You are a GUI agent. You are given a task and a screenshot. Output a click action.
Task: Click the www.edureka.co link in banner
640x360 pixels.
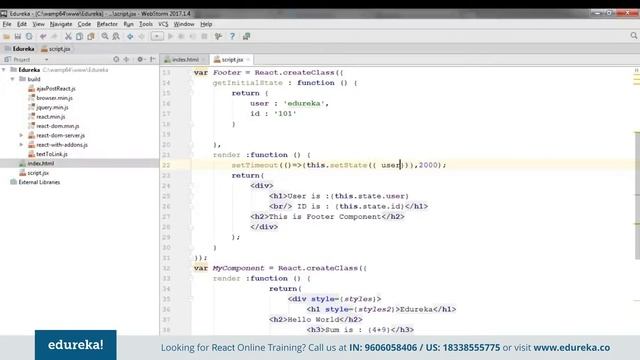click(571, 348)
